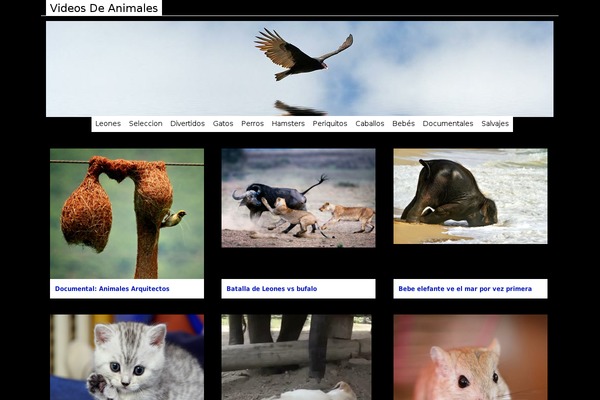
Task: Open the weaver bird nest thumbnail
Action: click(x=127, y=214)
